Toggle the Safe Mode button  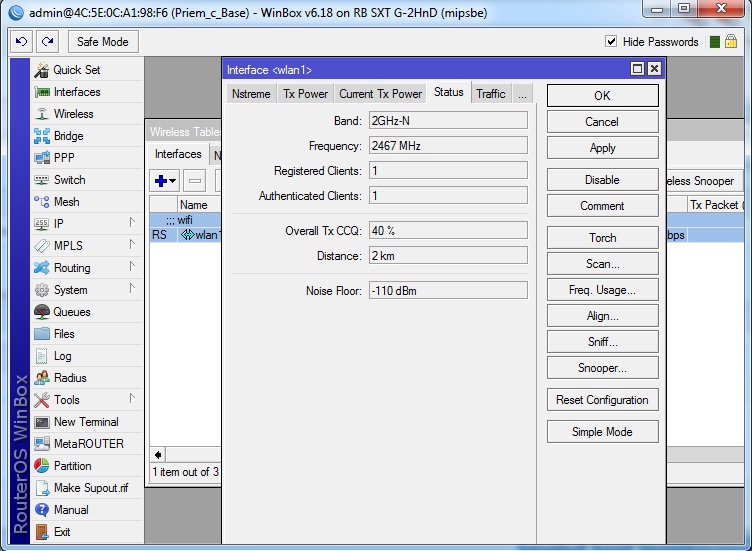click(x=103, y=42)
